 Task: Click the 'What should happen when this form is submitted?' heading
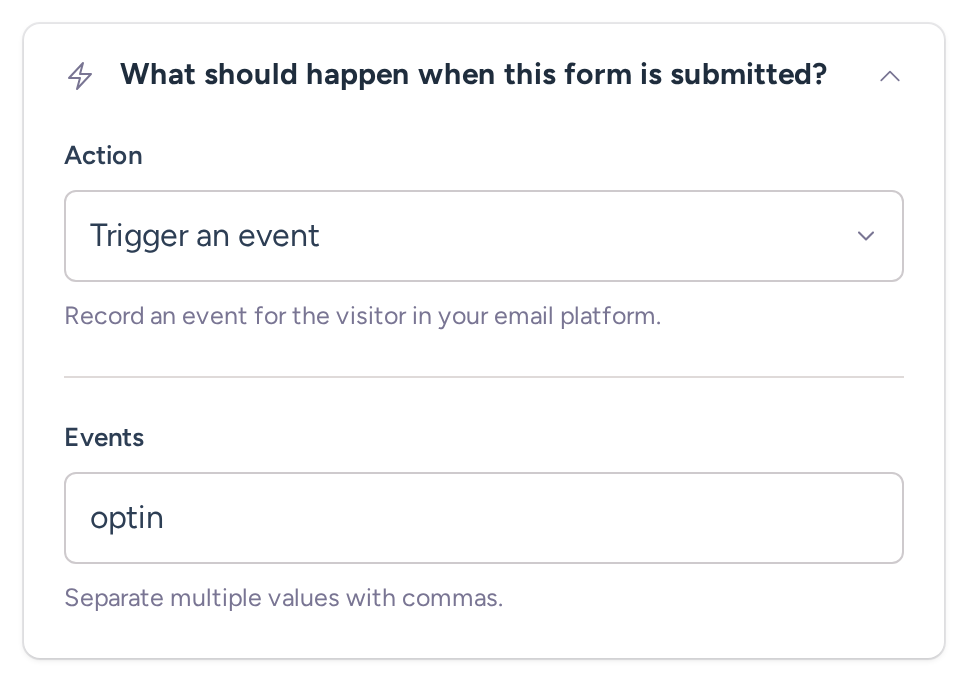[x=474, y=75]
